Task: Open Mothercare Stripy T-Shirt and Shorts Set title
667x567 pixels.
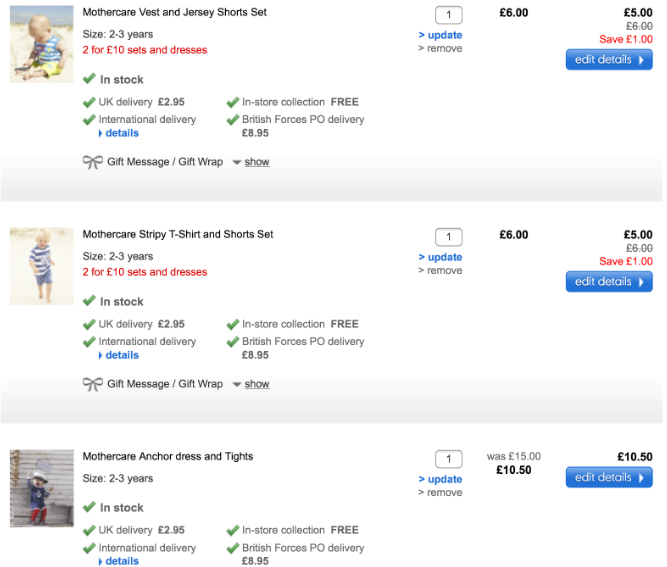Action: tap(177, 234)
